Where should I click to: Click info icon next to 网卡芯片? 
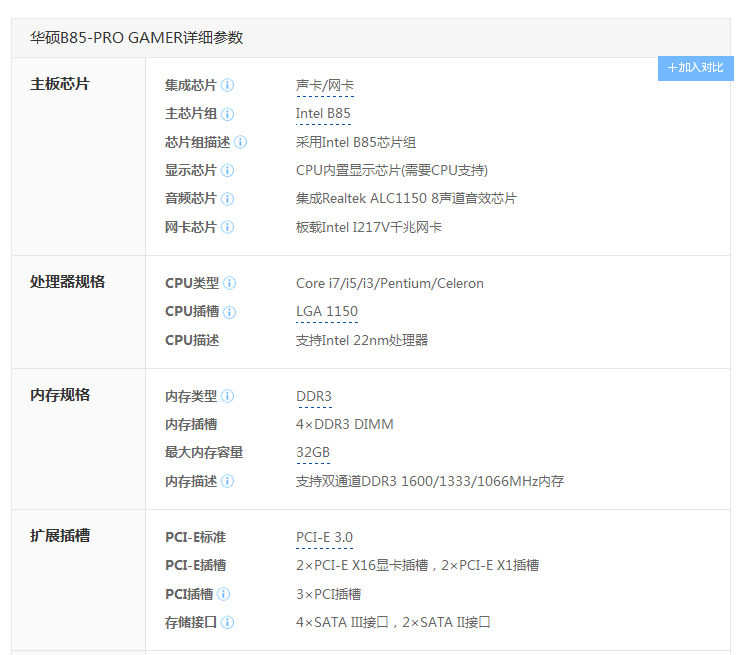(227, 227)
